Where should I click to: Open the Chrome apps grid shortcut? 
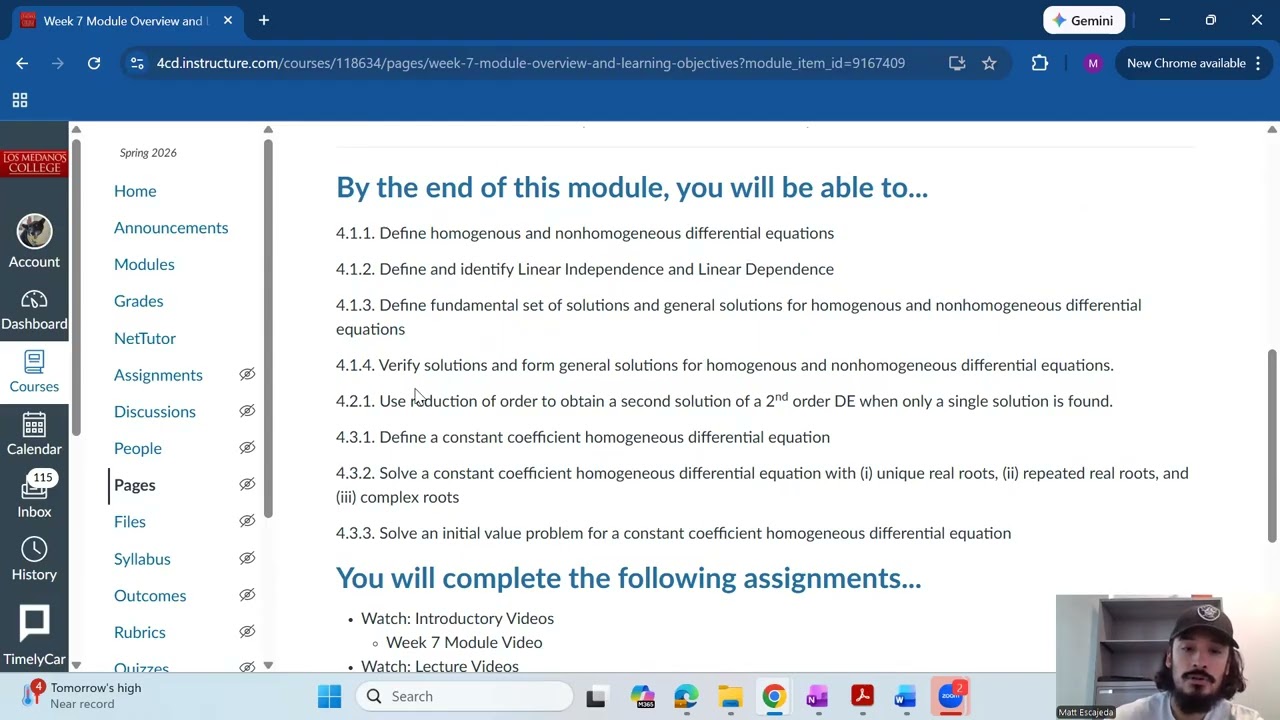click(x=19, y=100)
